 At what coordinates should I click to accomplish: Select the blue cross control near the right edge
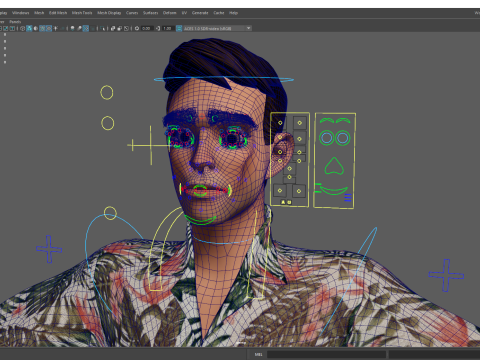(446, 275)
